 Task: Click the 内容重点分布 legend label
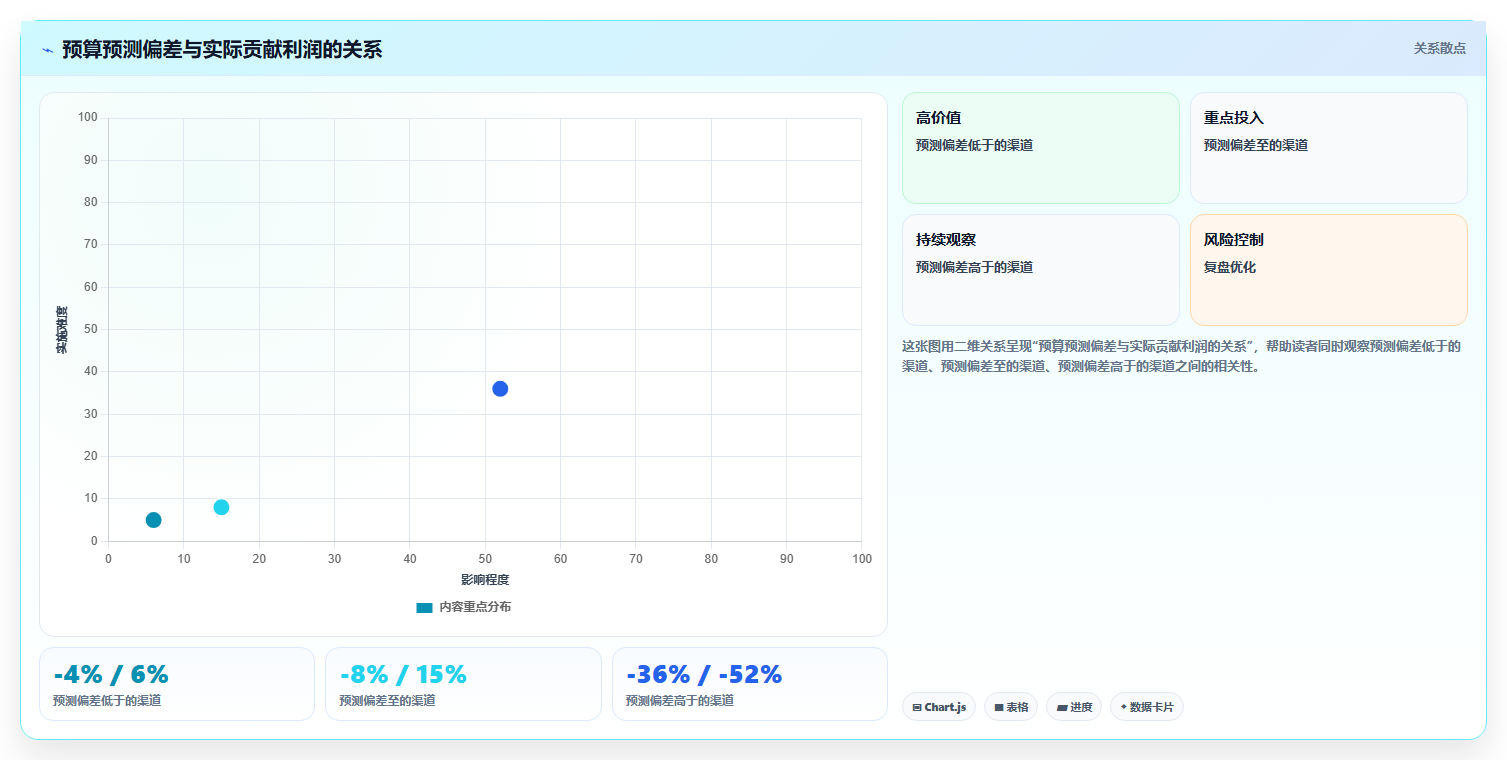(x=475, y=607)
